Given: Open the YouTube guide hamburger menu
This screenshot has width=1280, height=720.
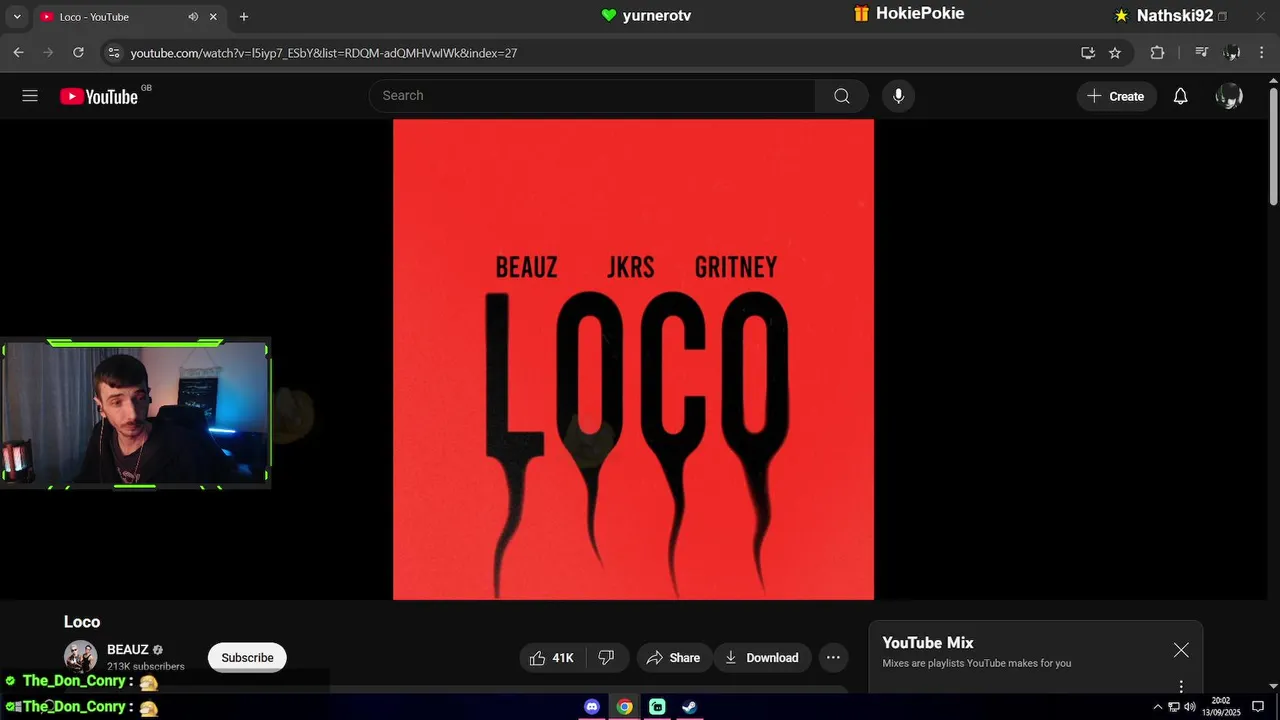Looking at the screenshot, I should [30, 96].
